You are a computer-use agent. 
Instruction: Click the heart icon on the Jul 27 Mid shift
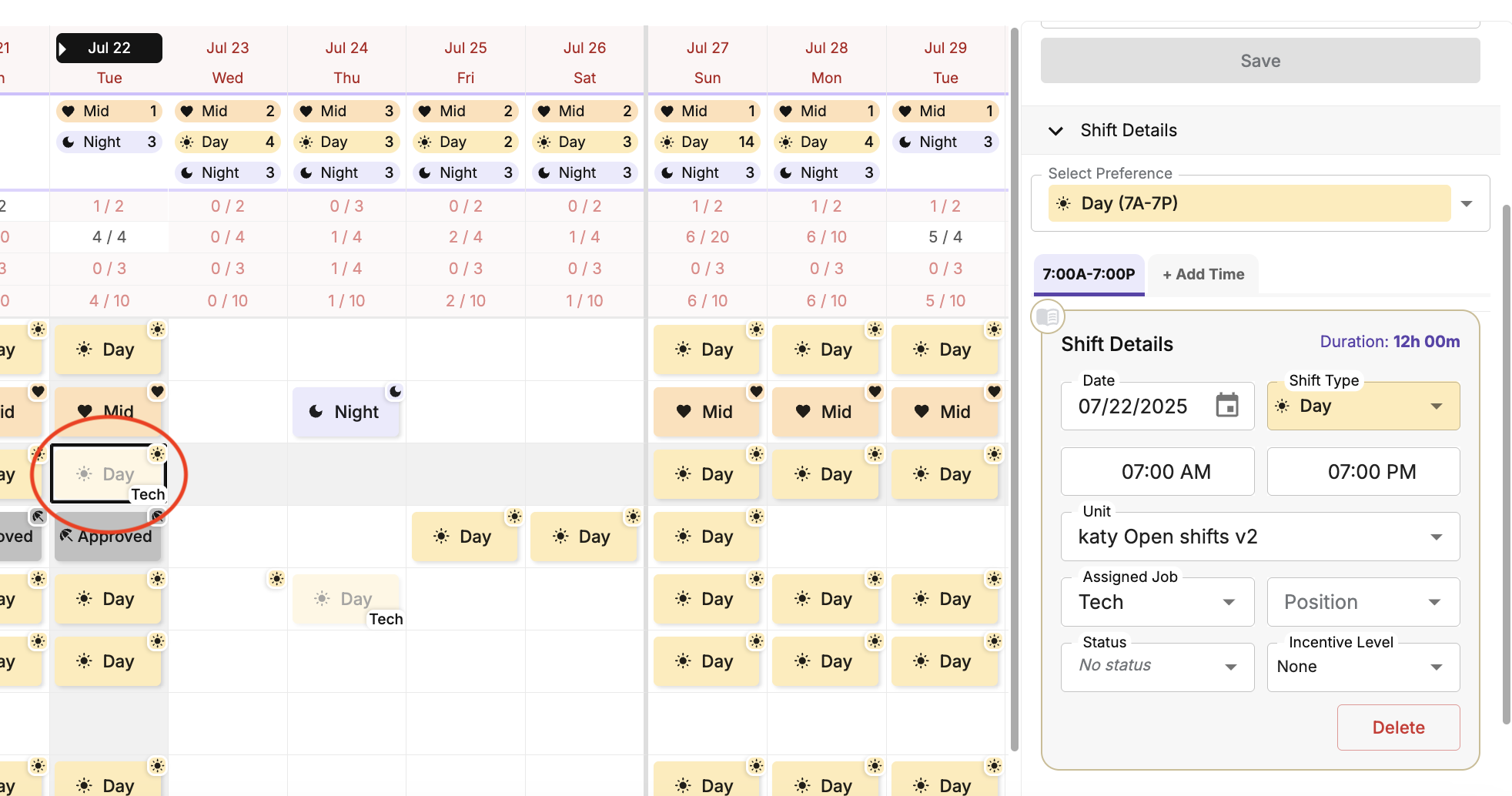(x=684, y=412)
